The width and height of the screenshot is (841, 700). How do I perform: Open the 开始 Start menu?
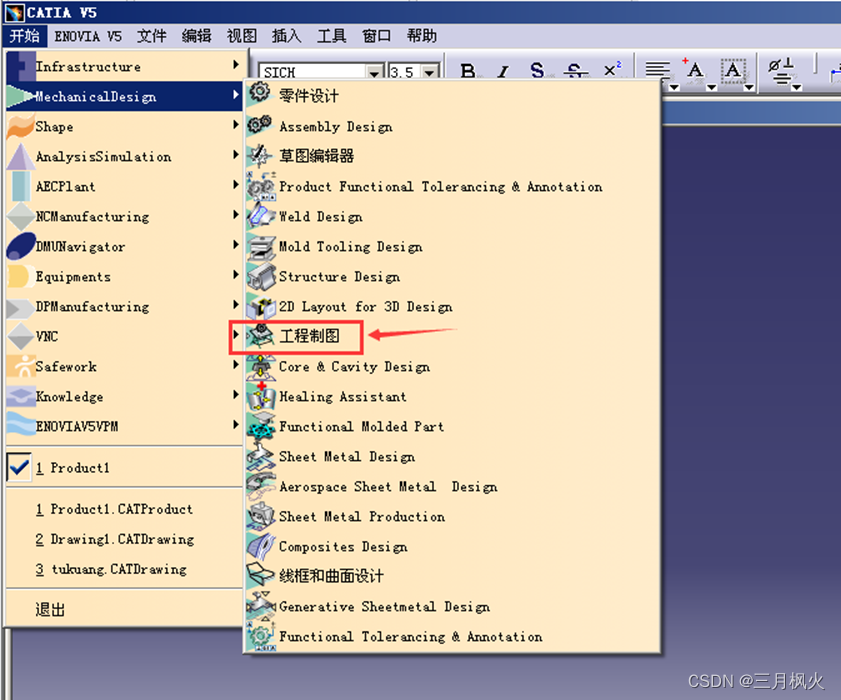point(25,36)
